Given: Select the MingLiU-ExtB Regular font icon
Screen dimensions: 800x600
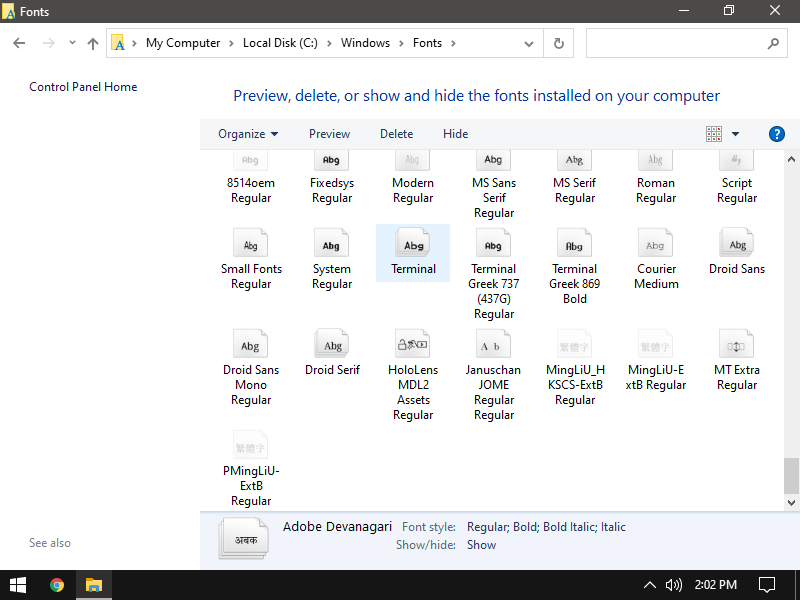Looking at the screenshot, I should point(656,344).
